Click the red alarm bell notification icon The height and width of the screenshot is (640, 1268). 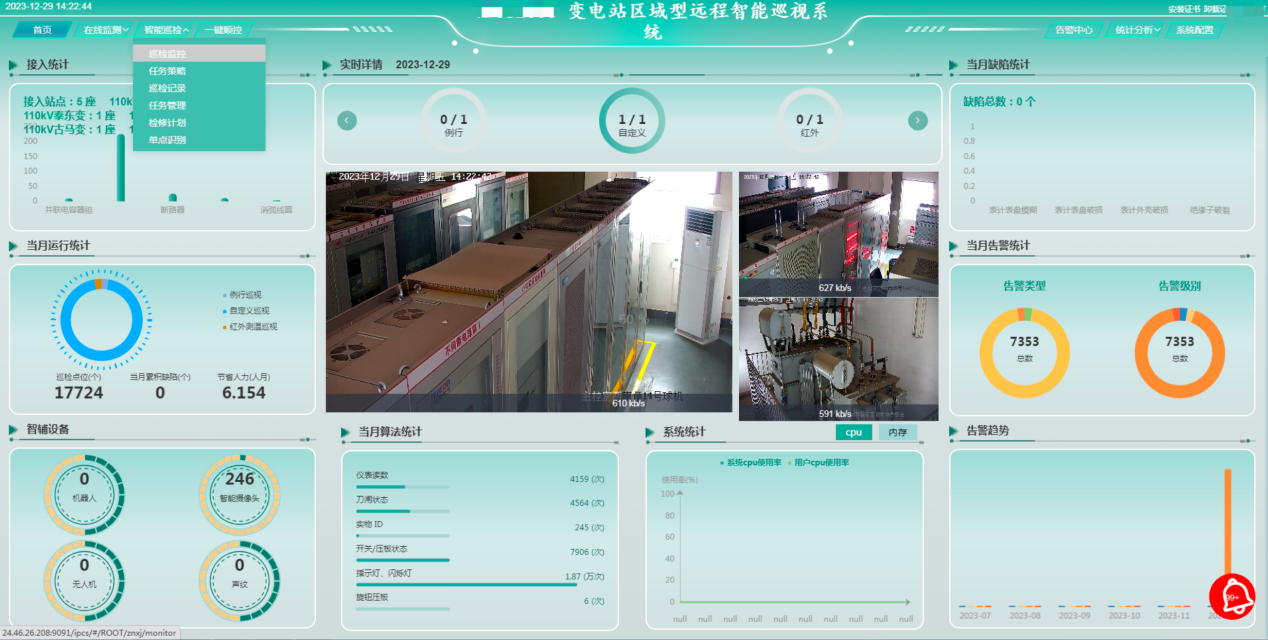tap(1232, 596)
